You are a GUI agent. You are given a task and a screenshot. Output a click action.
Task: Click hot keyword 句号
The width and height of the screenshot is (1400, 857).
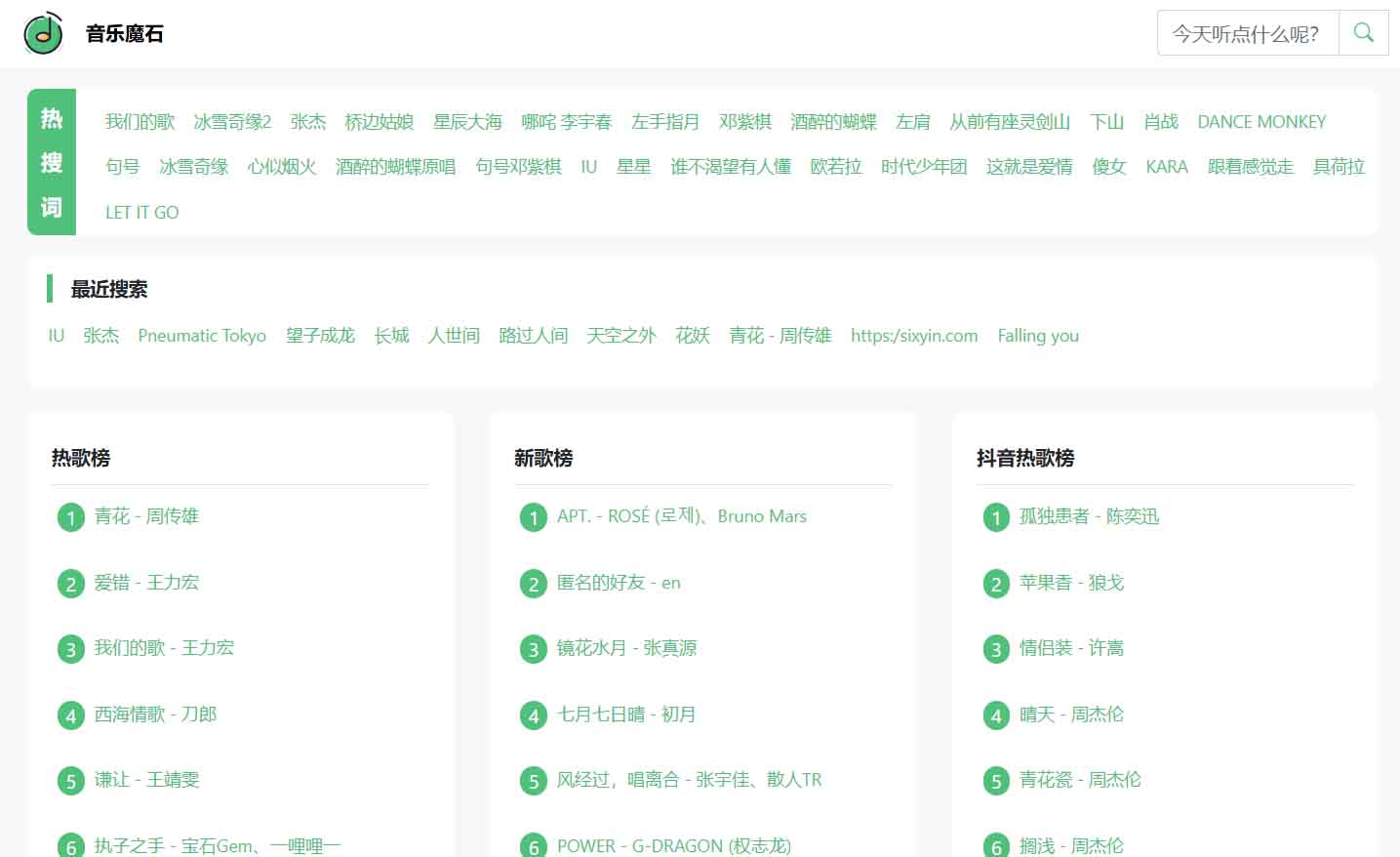[x=123, y=167]
